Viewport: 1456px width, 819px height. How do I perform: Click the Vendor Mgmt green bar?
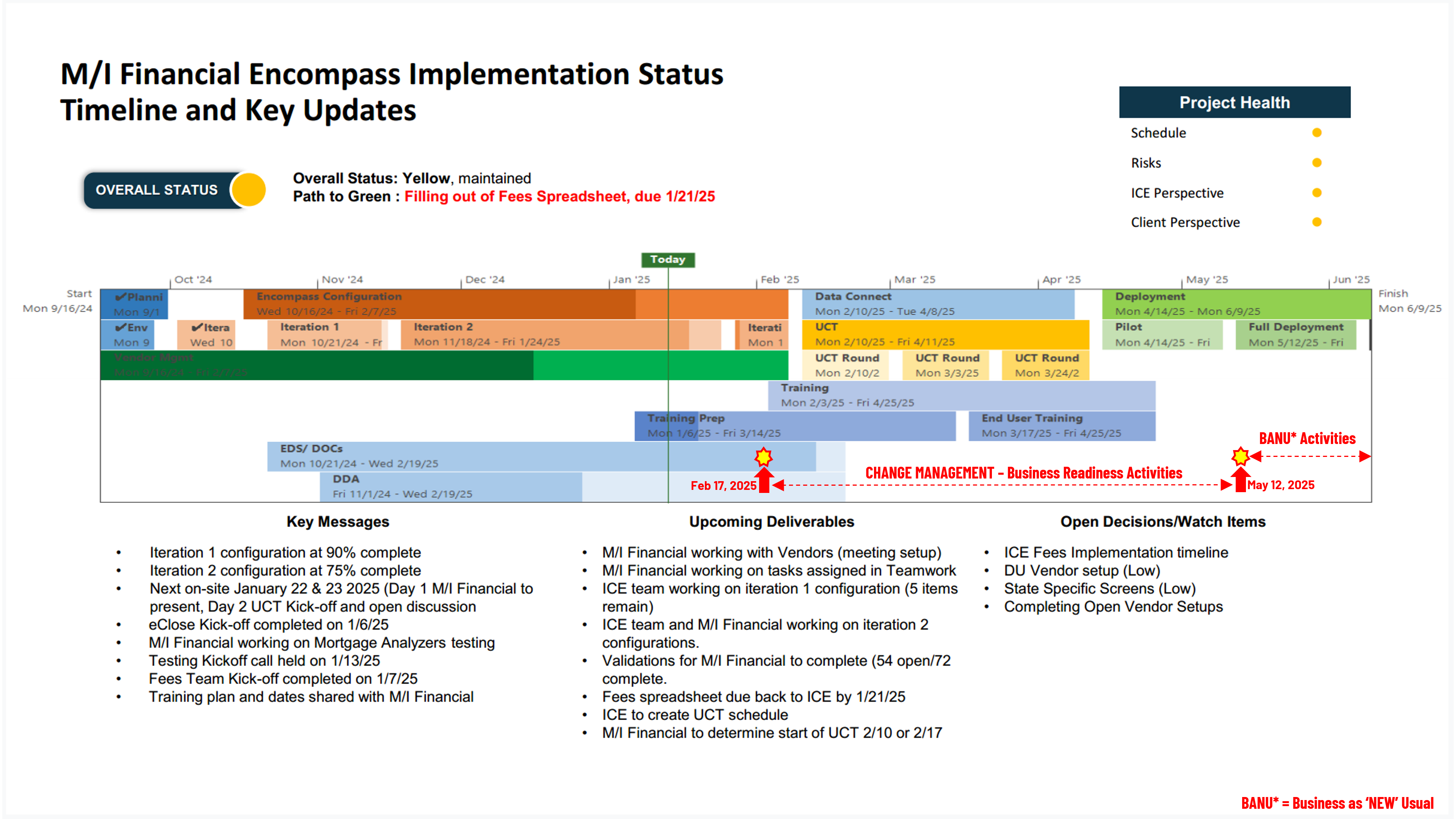tap(444, 365)
